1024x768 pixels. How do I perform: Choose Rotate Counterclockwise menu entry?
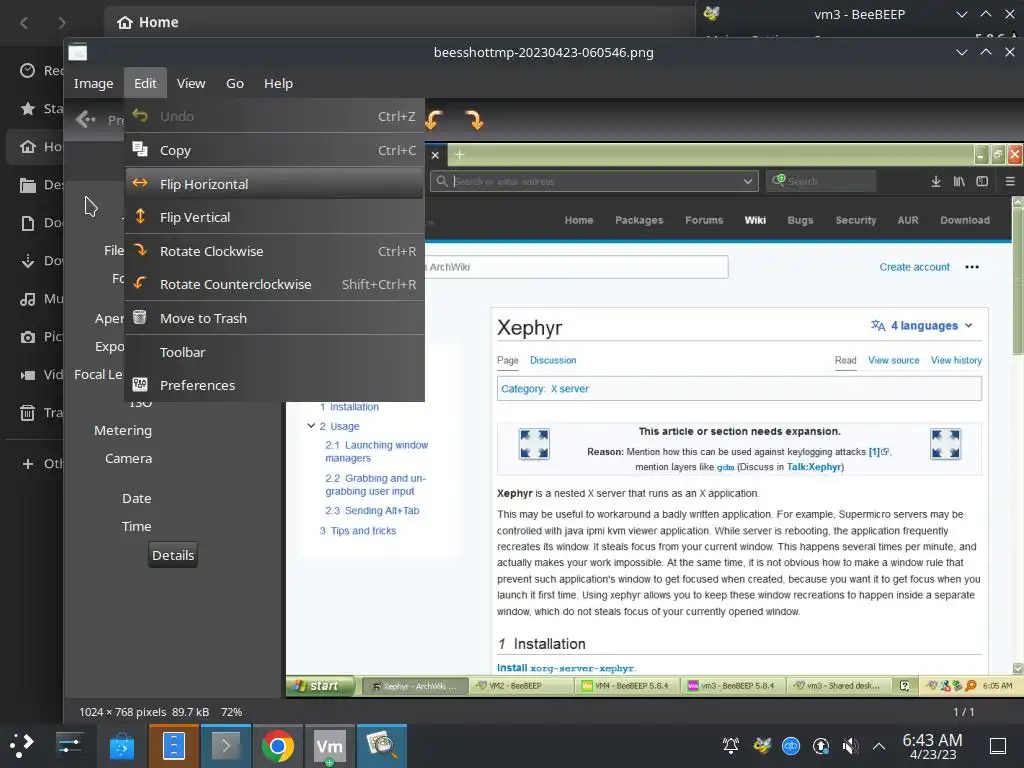coord(274,284)
